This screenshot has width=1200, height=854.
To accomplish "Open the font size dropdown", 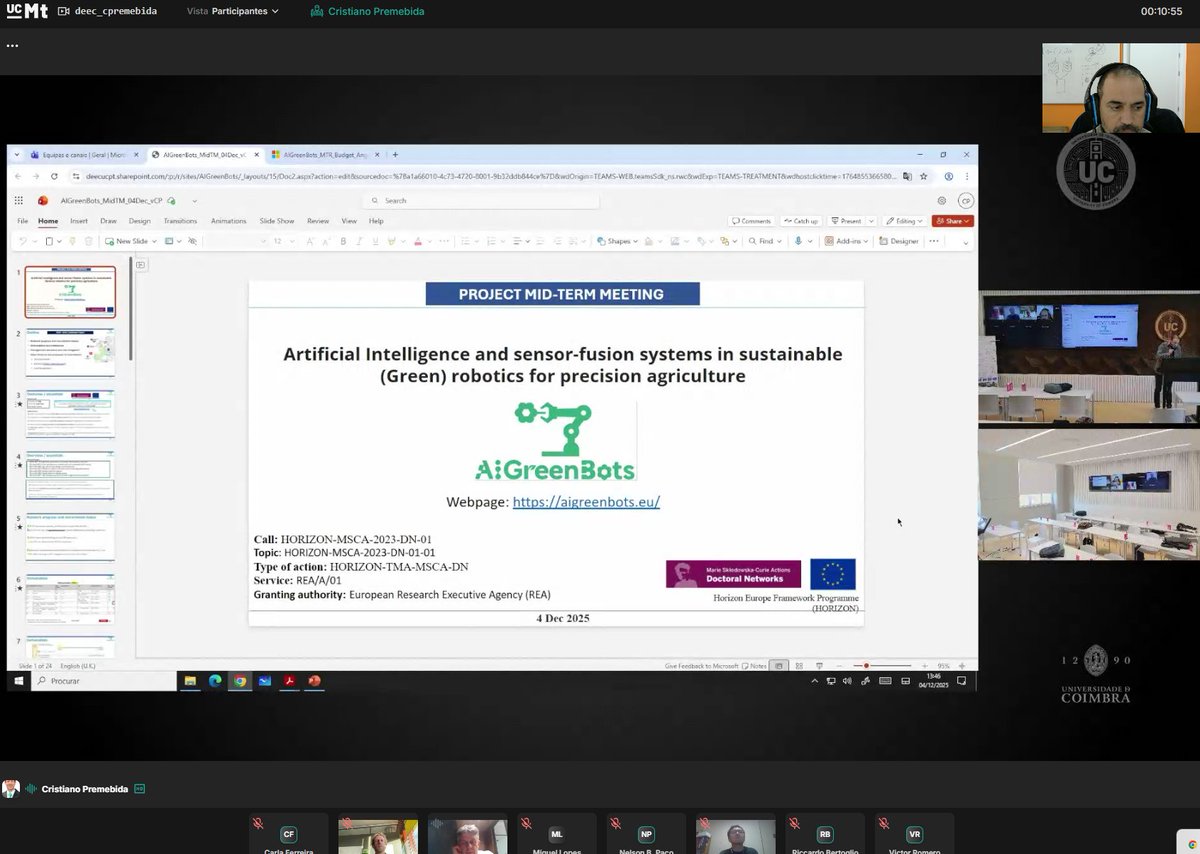I will coord(291,241).
